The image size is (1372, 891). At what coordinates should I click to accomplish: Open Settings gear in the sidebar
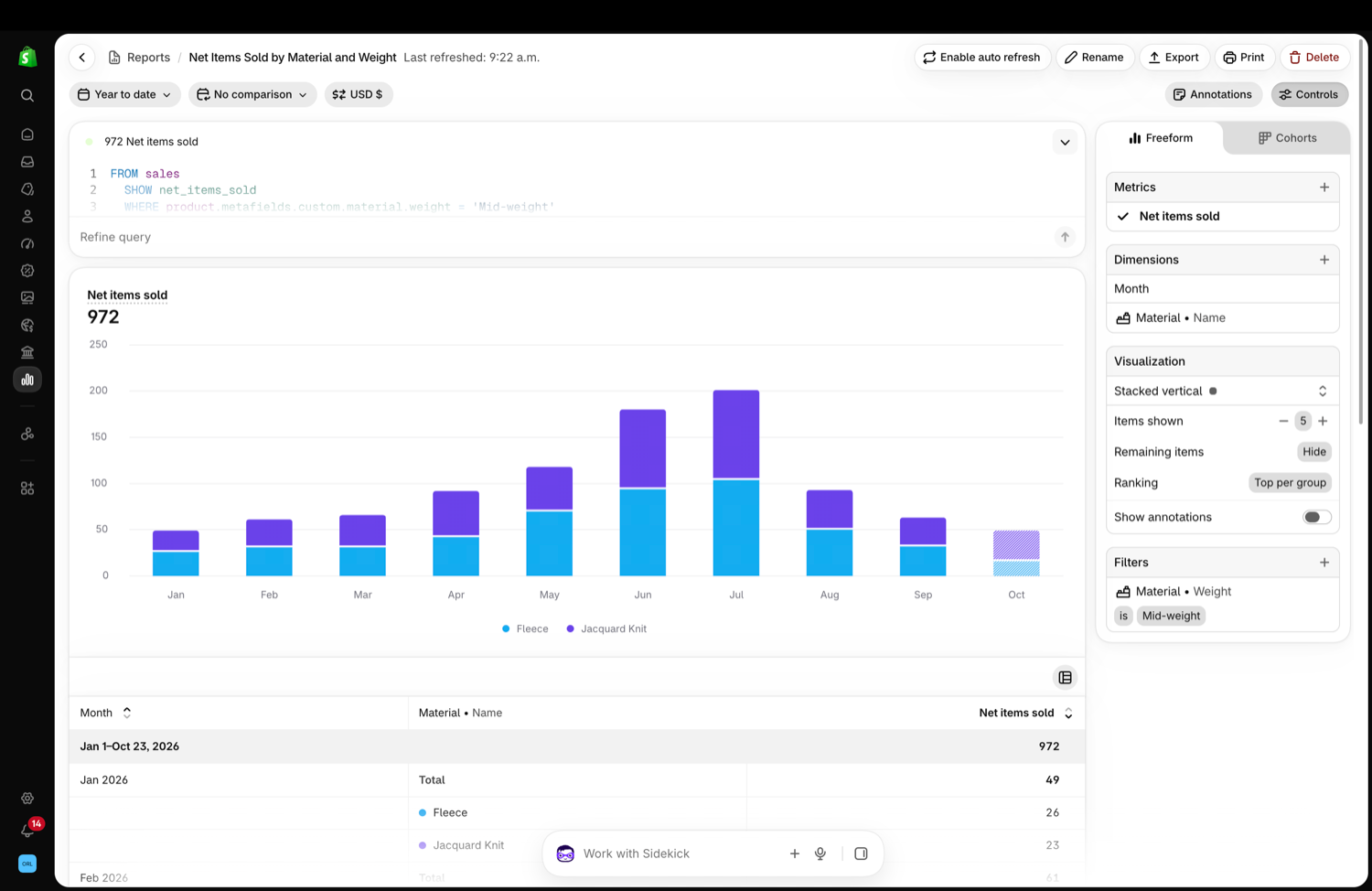pos(27,799)
